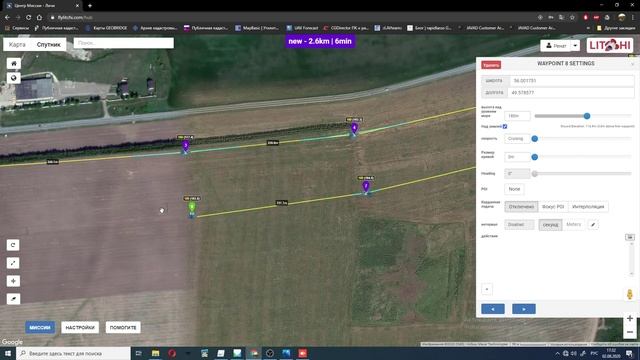The height and width of the screenshot is (360, 640).
Task: Click the altitude value field
Action: [x=517, y=116]
